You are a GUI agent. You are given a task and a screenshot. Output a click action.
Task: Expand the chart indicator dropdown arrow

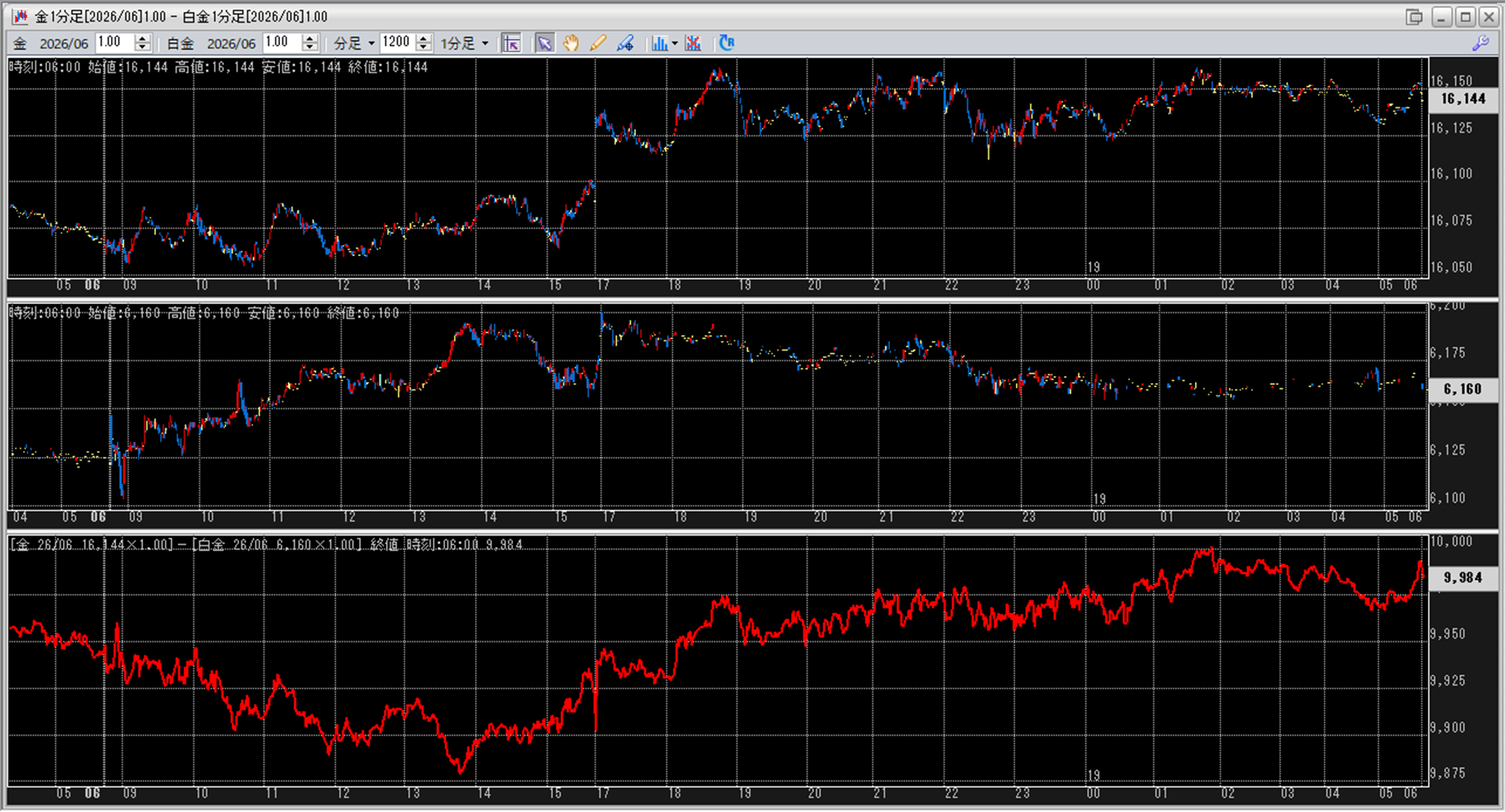click(675, 43)
